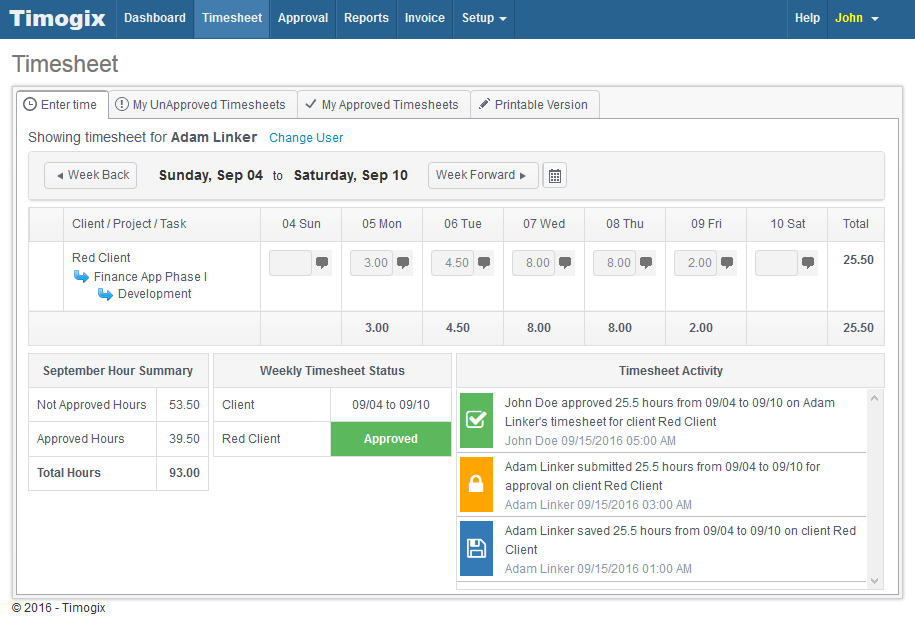Screen dimensions: 915x623
Task: Go one Week Back
Action: 90,174
